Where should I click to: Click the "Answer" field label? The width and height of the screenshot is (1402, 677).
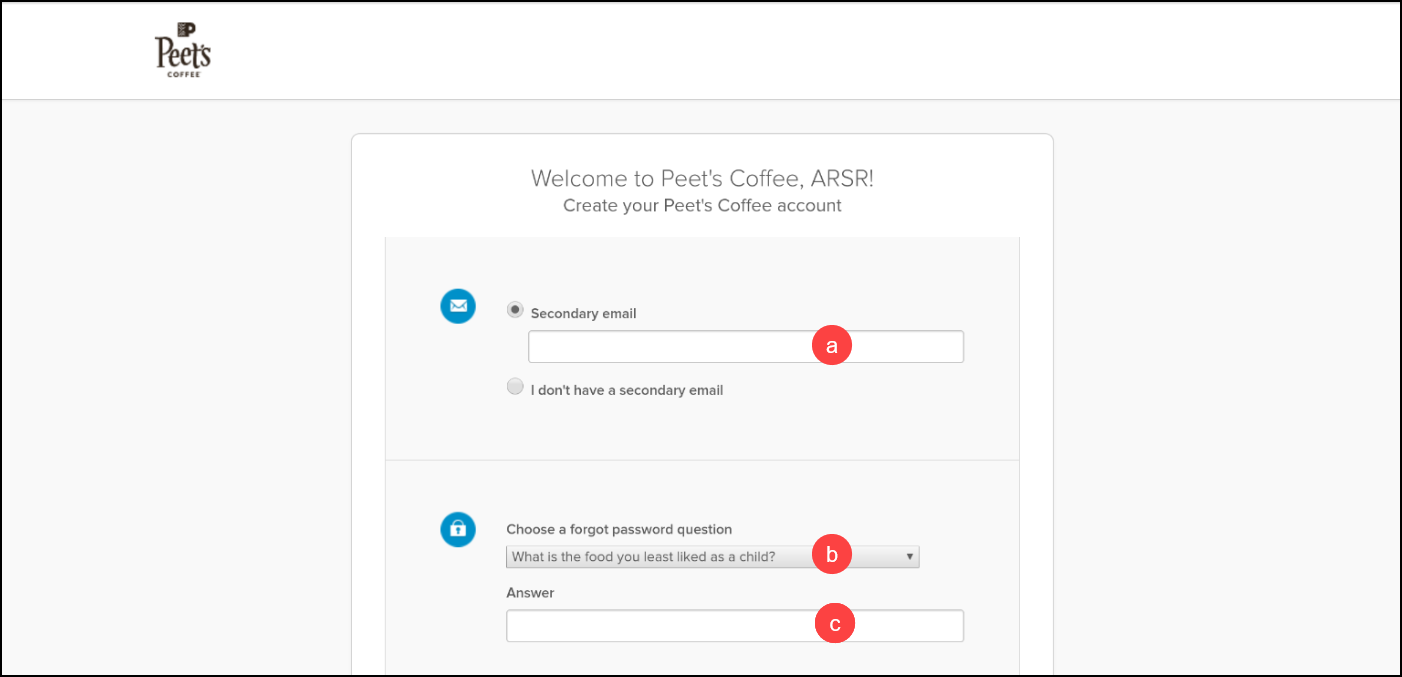point(530,593)
